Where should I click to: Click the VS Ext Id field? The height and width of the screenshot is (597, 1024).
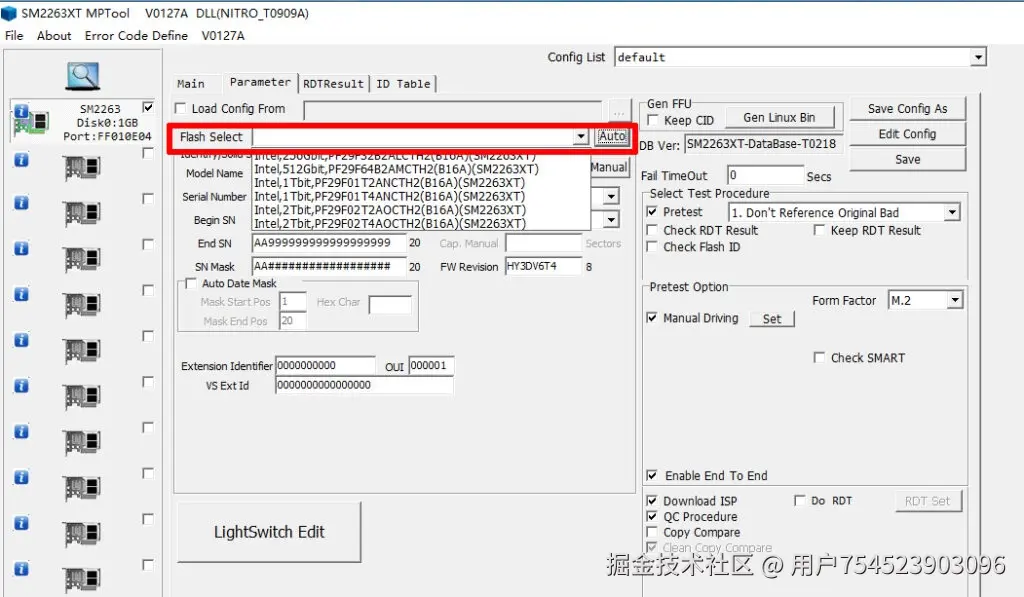tap(364, 385)
